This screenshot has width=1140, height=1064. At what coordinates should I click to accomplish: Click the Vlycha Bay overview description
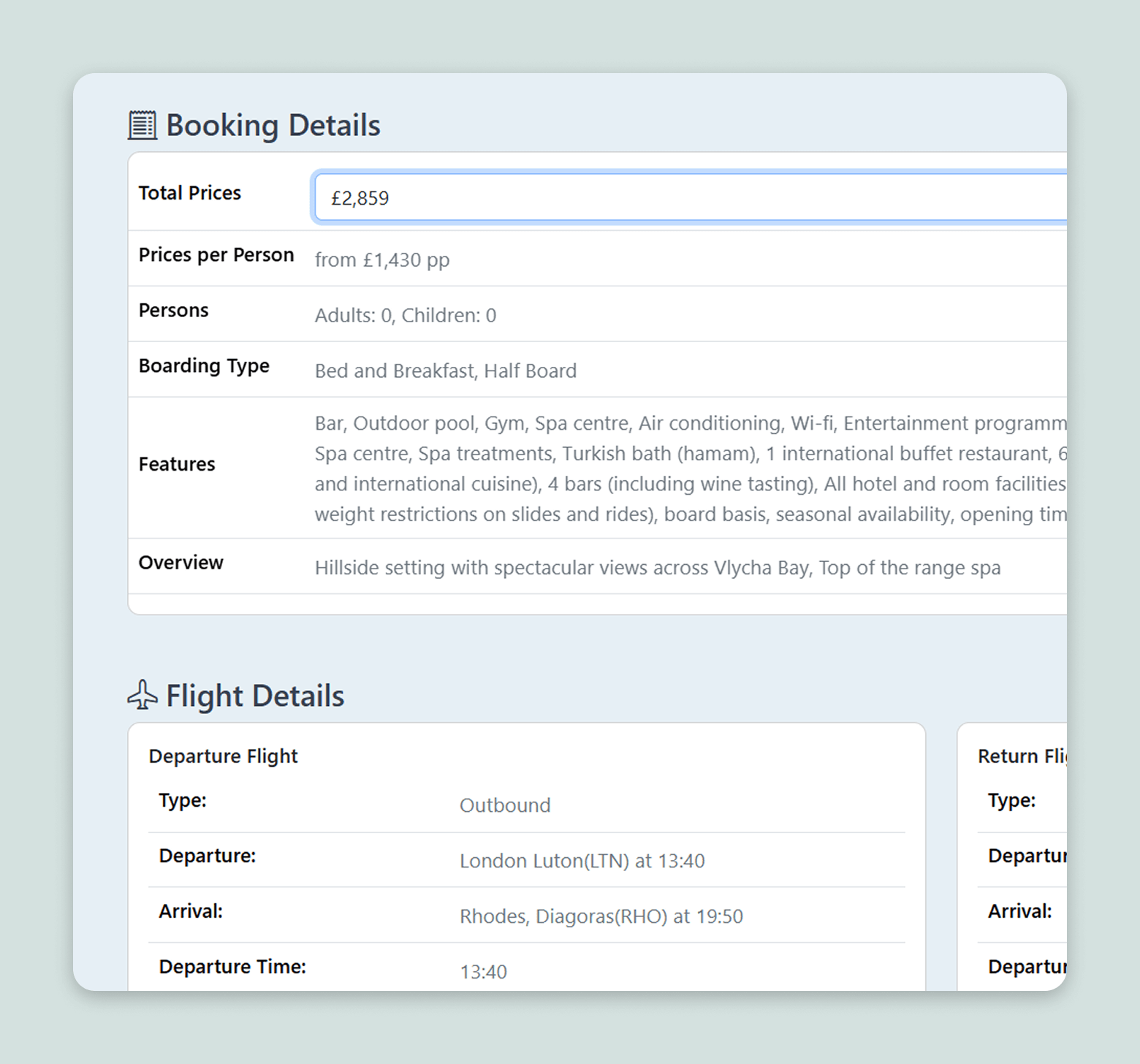pos(658,568)
